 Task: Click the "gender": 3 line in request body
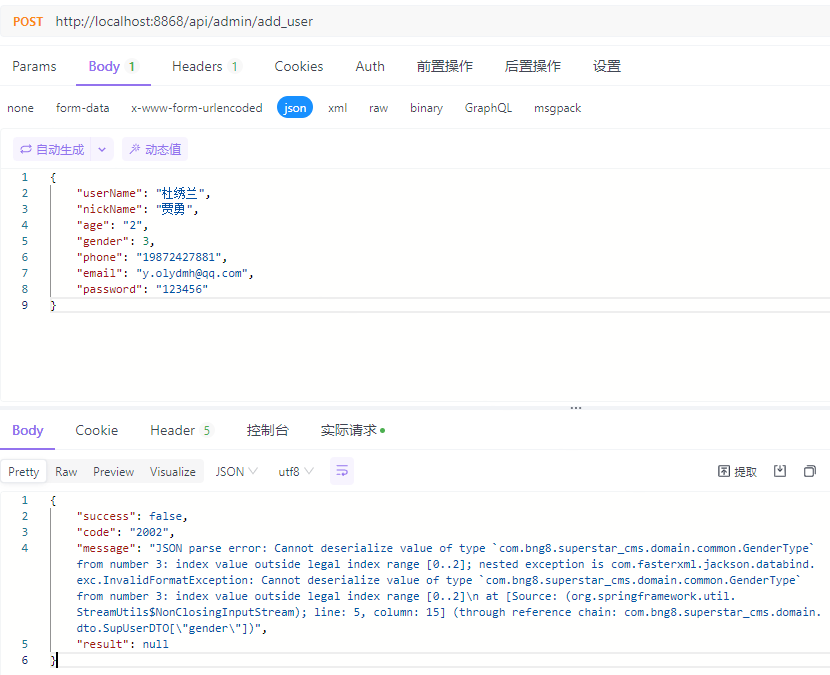coord(115,241)
